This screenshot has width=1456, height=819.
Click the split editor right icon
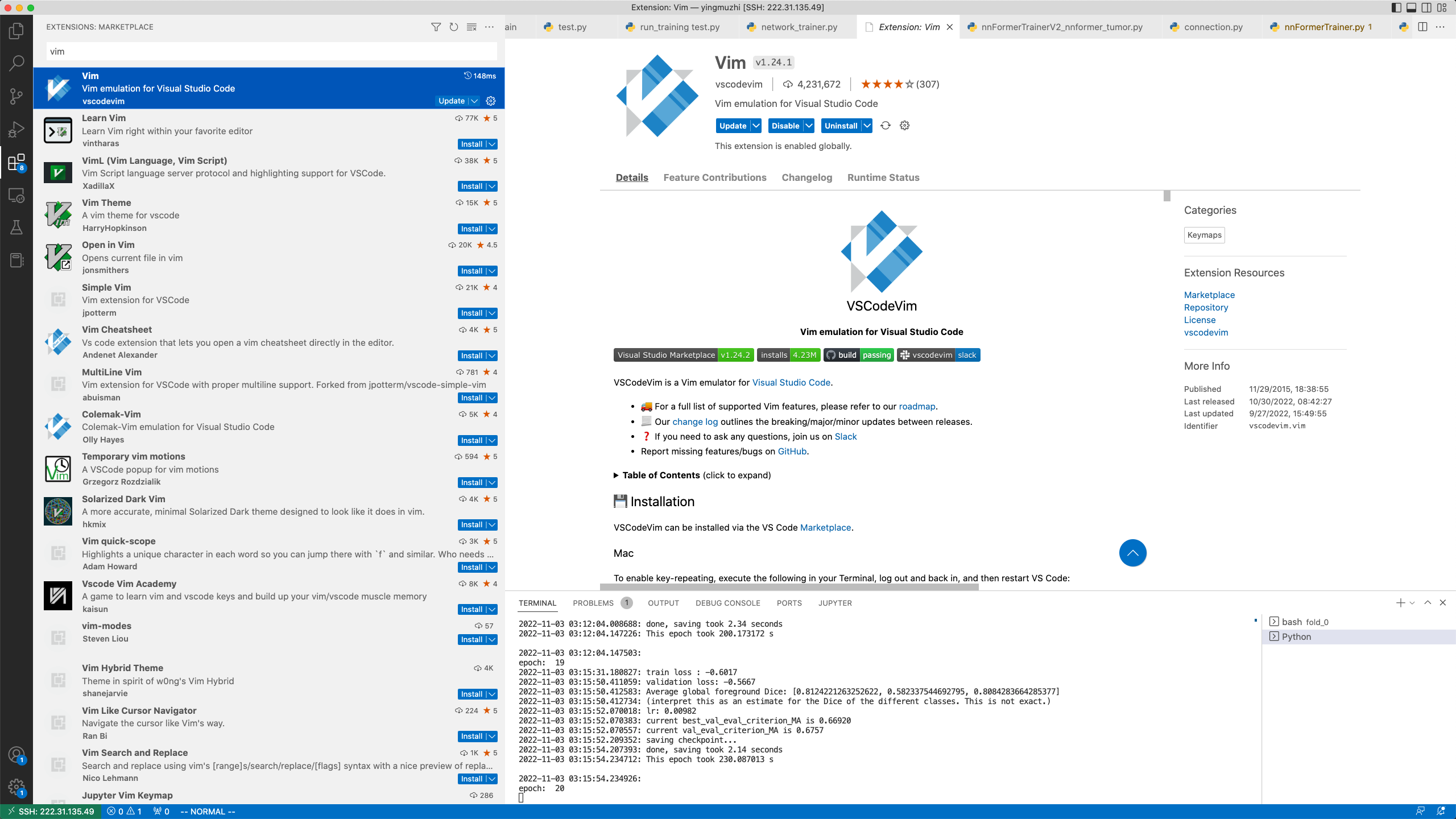1422,27
